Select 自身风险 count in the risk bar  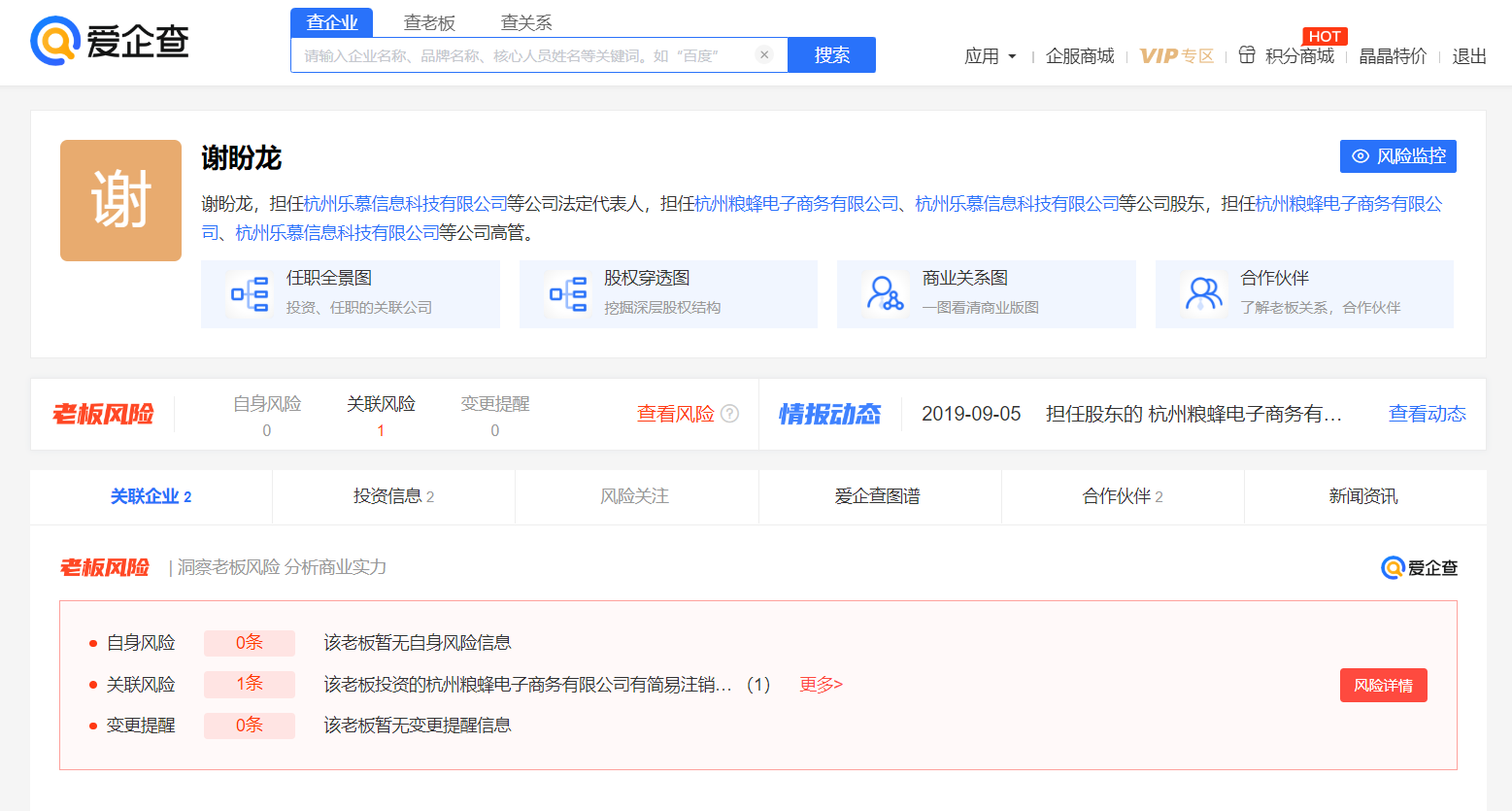[x=267, y=416]
